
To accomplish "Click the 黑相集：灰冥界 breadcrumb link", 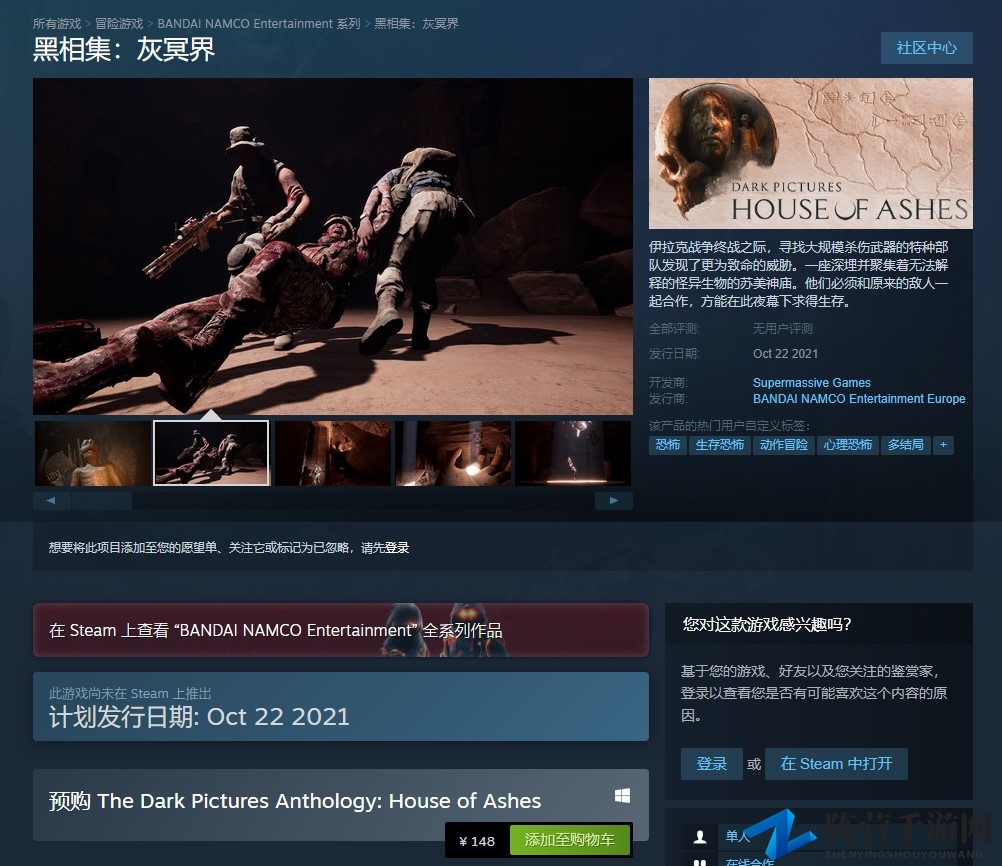I will 416,24.
